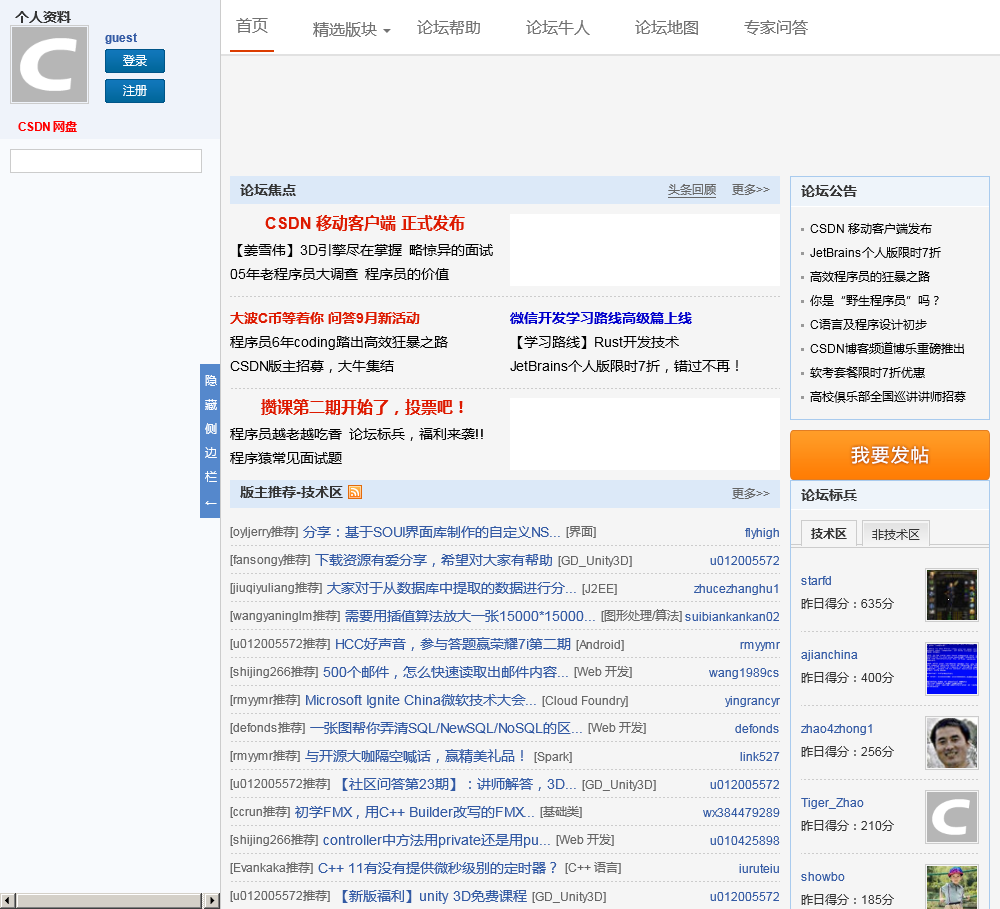Go to the 首页 tab
Viewport: 1000px width, 909px height.
pos(252,26)
